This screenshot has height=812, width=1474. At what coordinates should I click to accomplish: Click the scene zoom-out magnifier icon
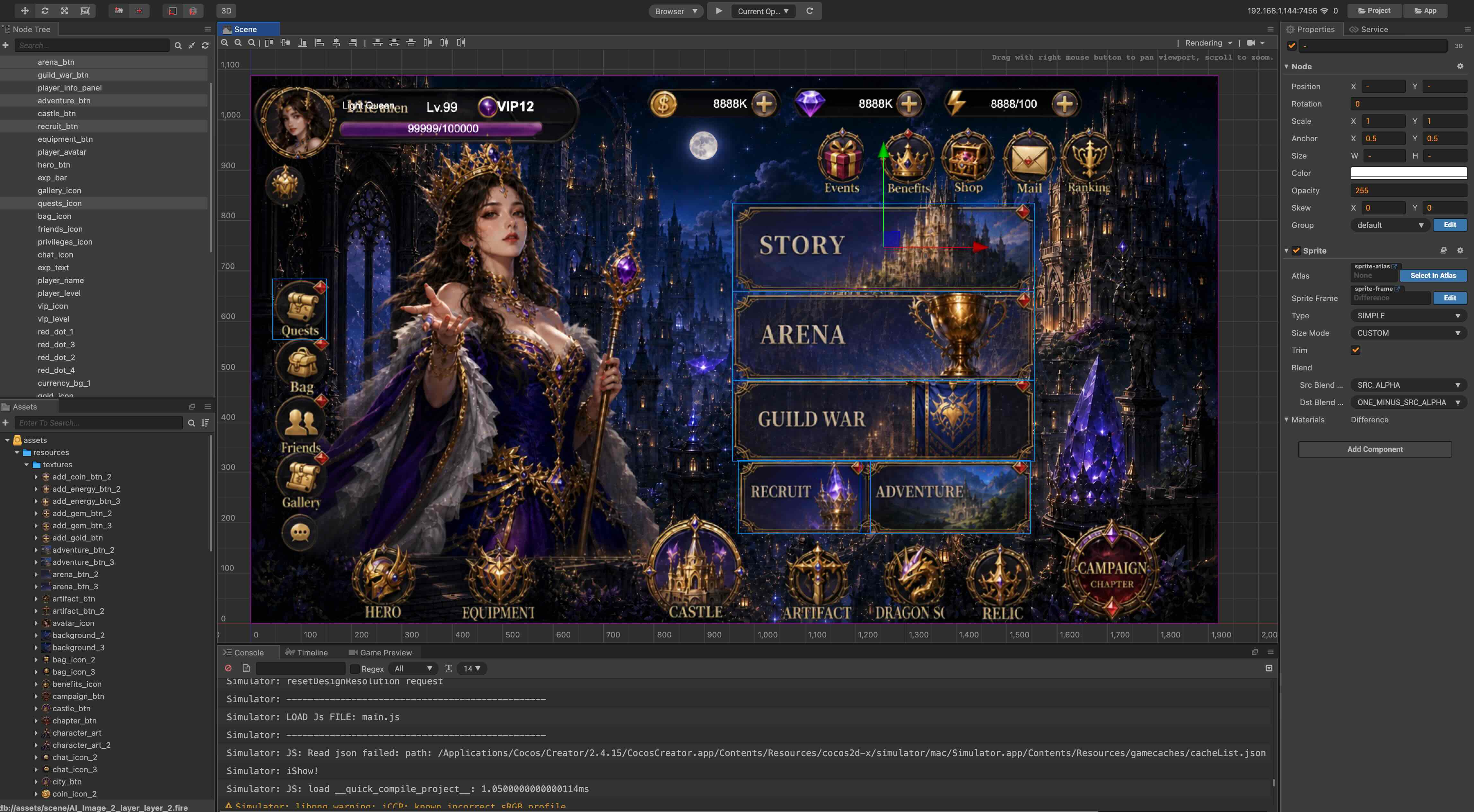pos(239,42)
